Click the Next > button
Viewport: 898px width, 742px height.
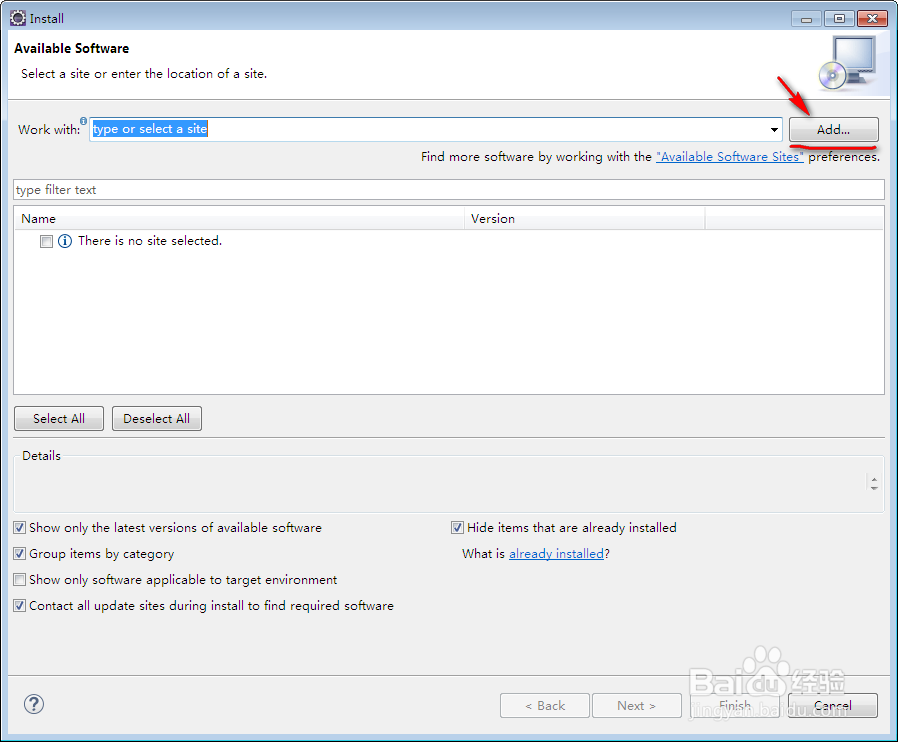pyautogui.click(x=637, y=705)
